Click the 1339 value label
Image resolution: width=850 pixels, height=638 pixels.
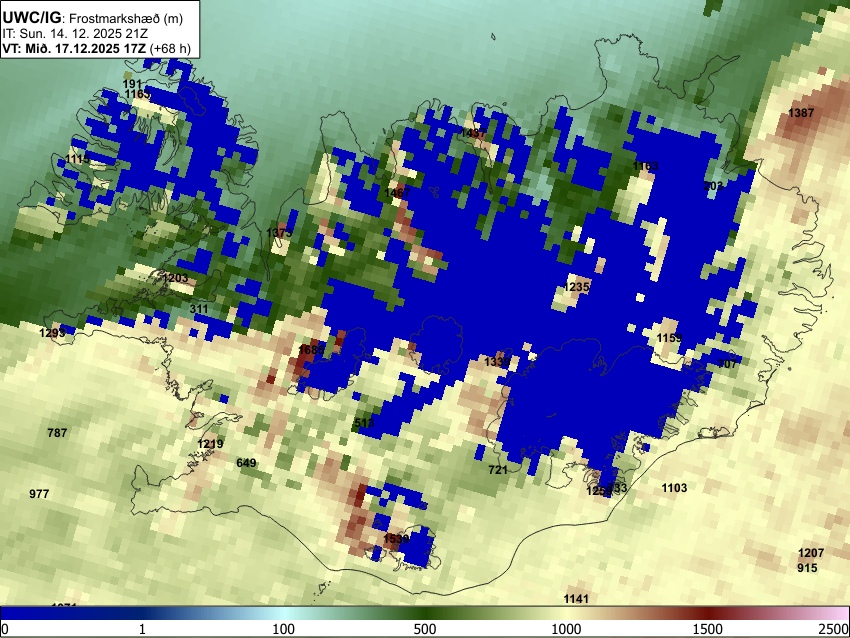[x=497, y=362]
